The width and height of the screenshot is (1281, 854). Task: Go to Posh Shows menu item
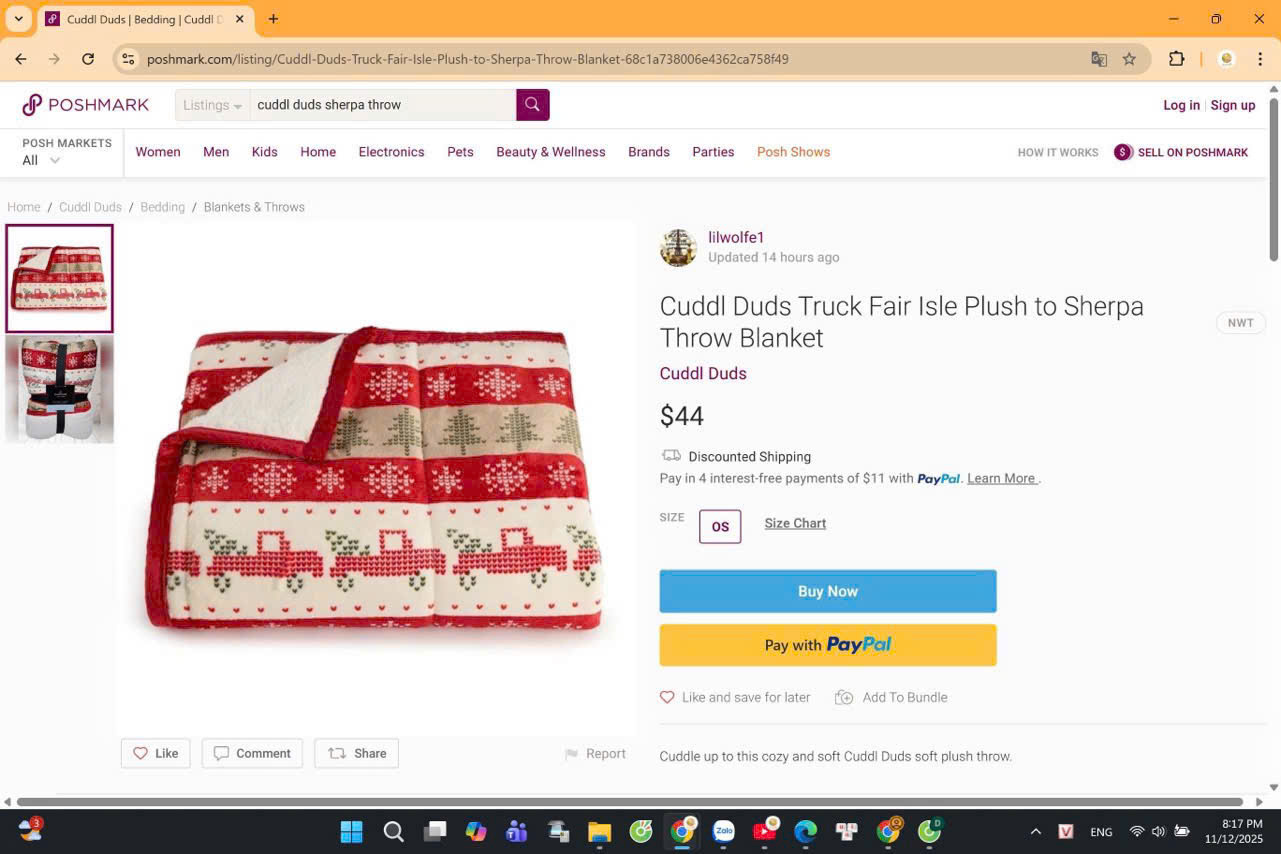(x=793, y=152)
